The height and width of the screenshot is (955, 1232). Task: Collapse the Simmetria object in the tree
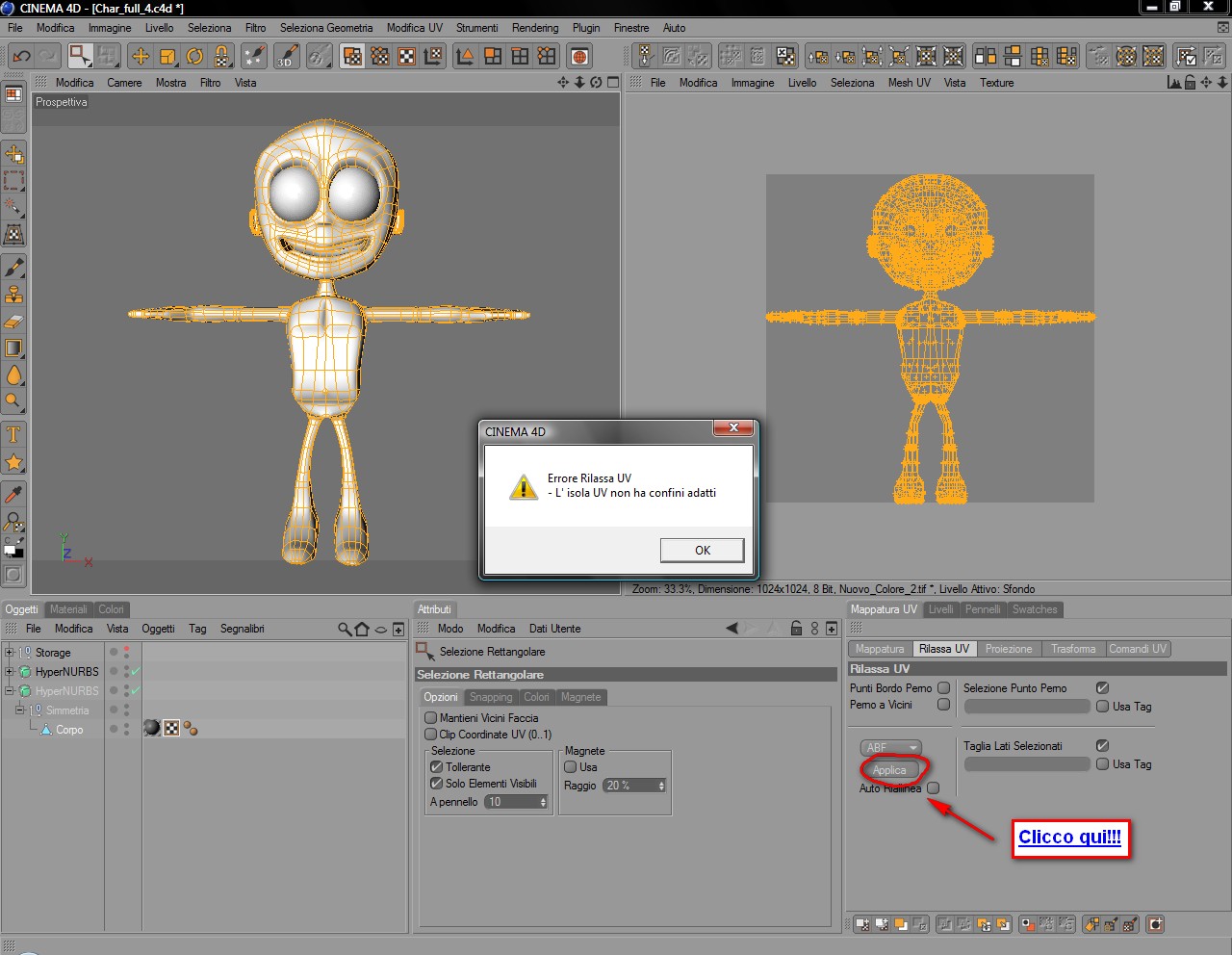[x=19, y=710]
